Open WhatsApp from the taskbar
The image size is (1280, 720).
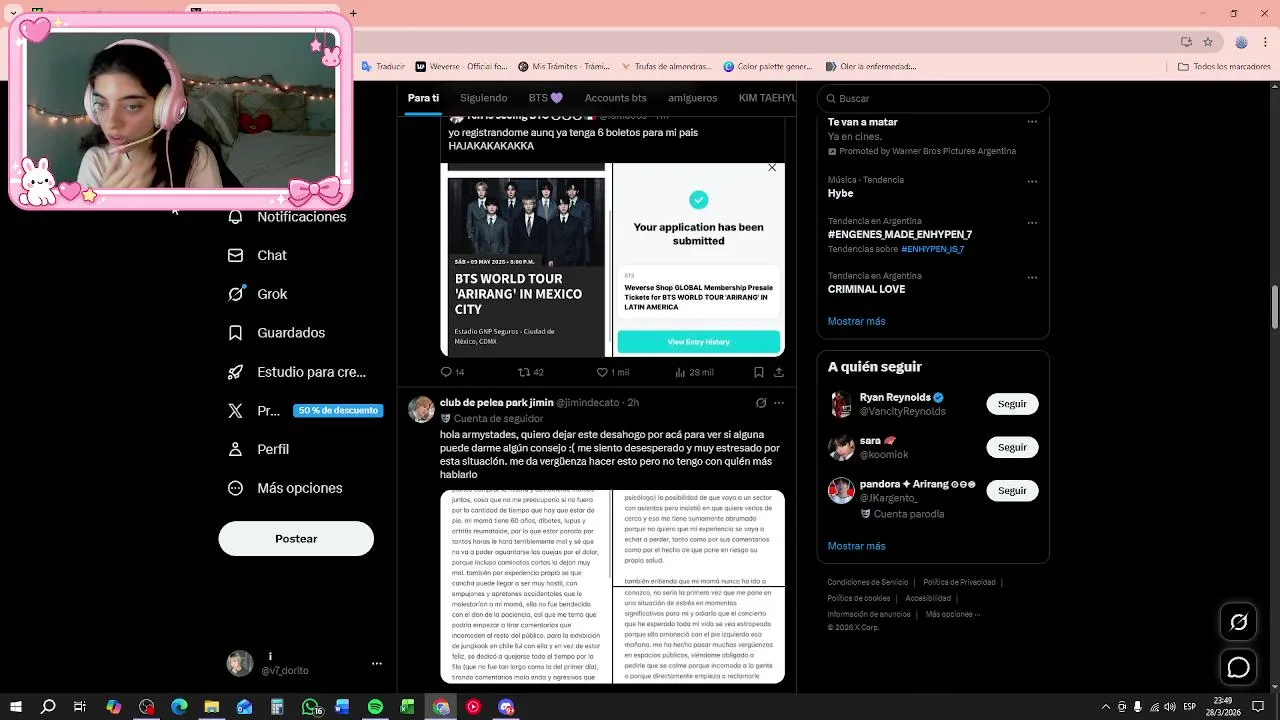(x=310, y=707)
